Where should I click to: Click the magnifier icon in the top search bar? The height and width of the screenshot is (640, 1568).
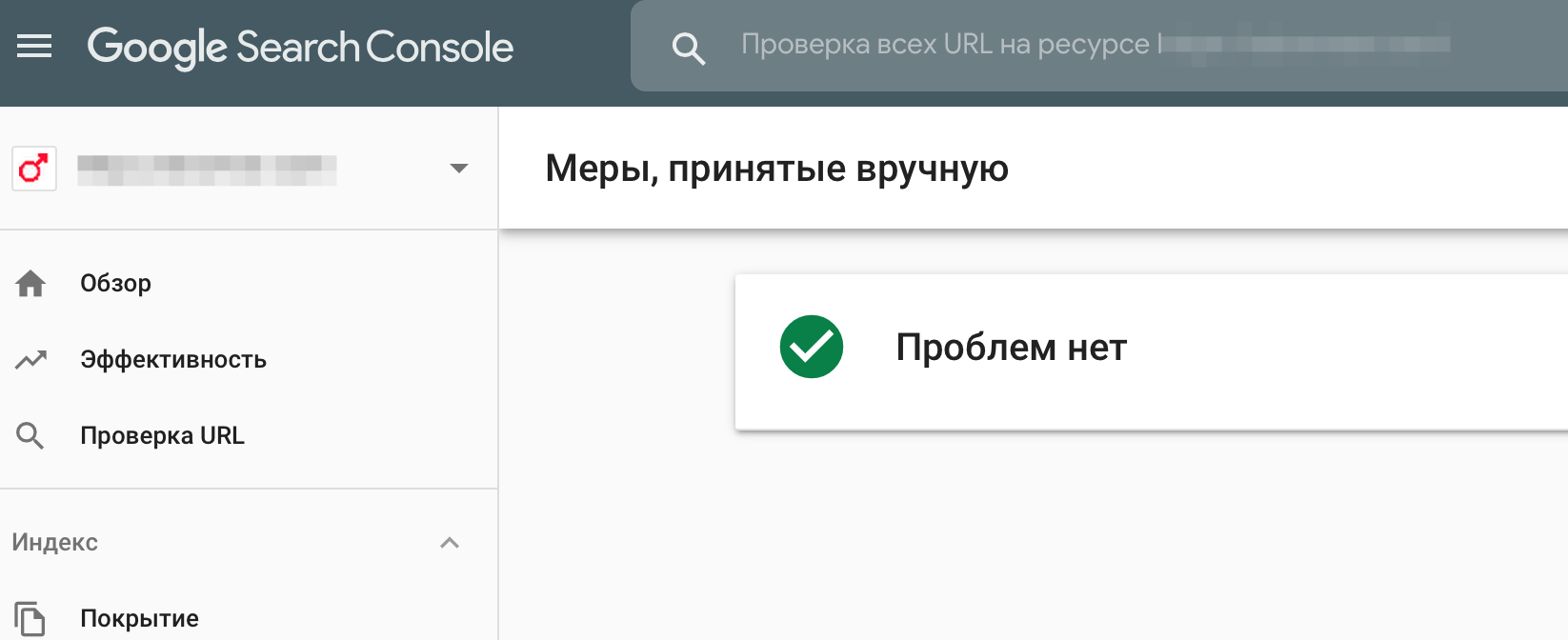coord(688,48)
